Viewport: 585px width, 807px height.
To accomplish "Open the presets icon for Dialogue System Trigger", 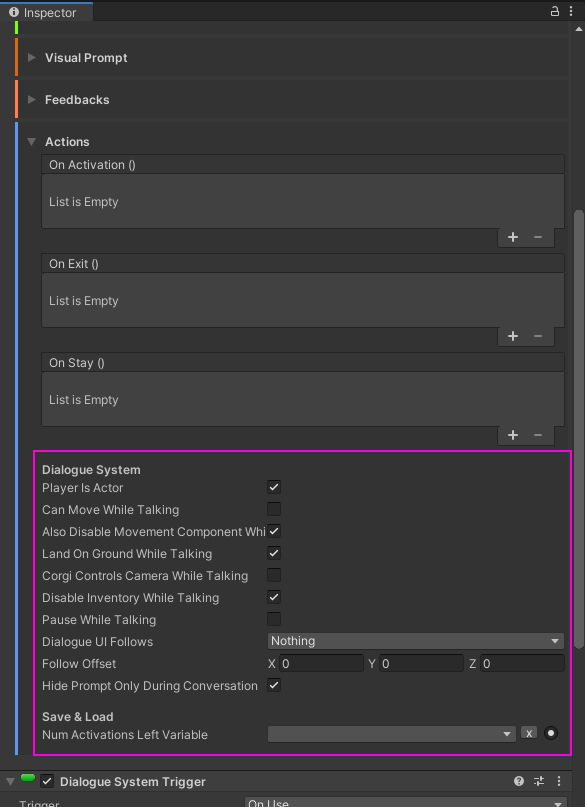I will (x=539, y=781).
